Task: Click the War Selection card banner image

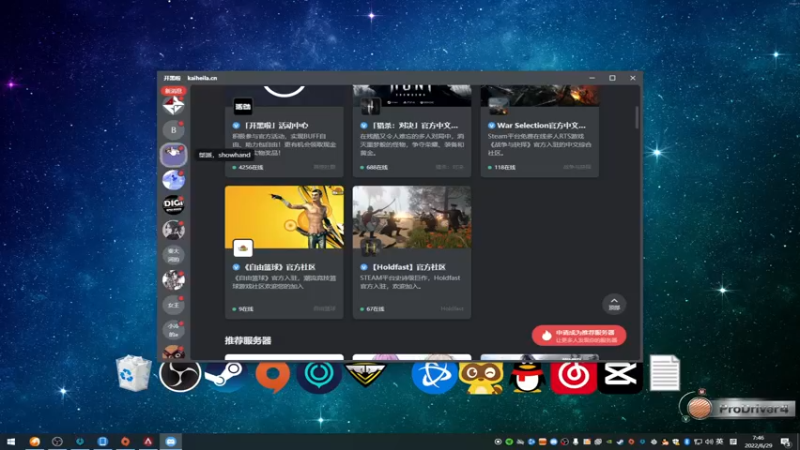Action: click(x=540, y=95)
